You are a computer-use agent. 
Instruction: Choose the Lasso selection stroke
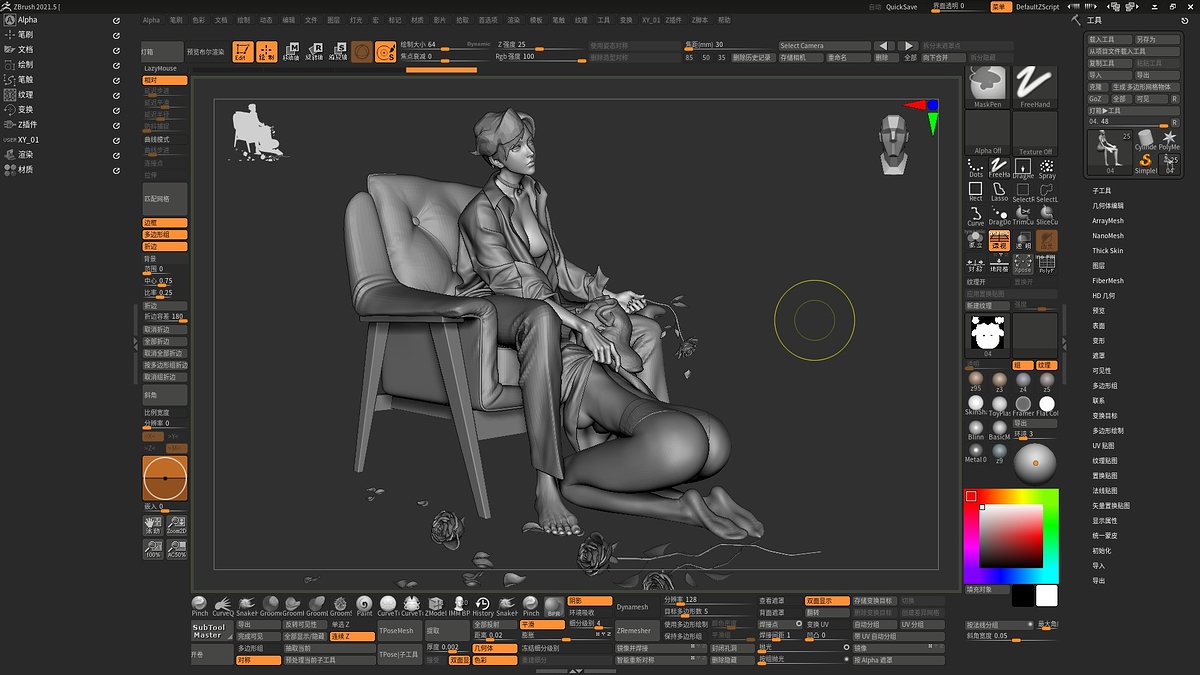(999, 191)
